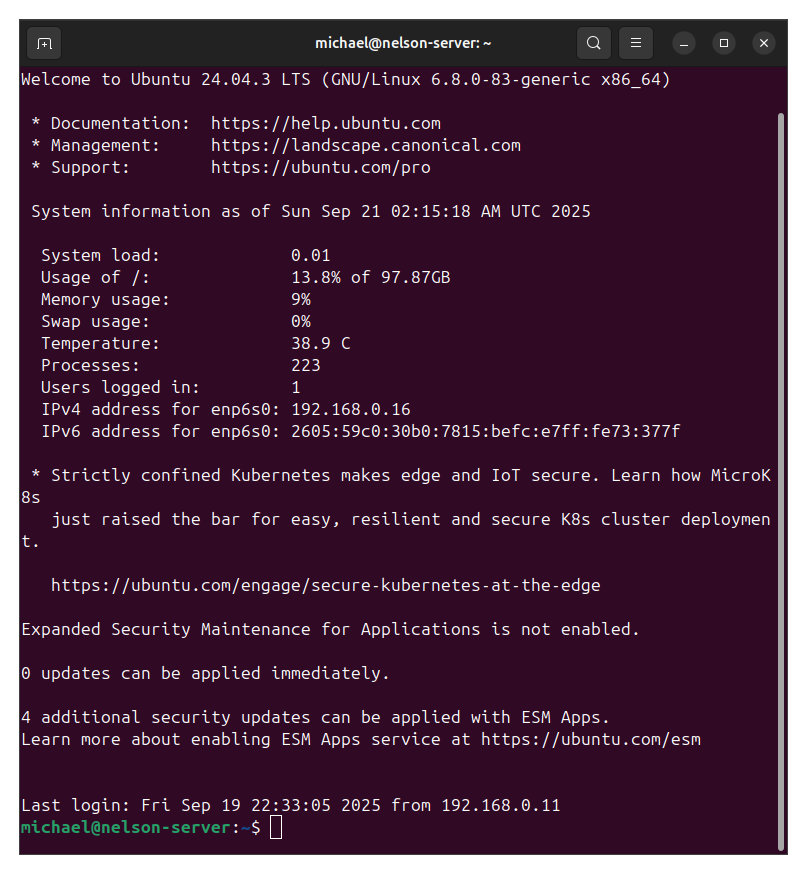Click the IPv6 address for enp6s0
This screenshot has width=807, height=874.
(485, 432)
